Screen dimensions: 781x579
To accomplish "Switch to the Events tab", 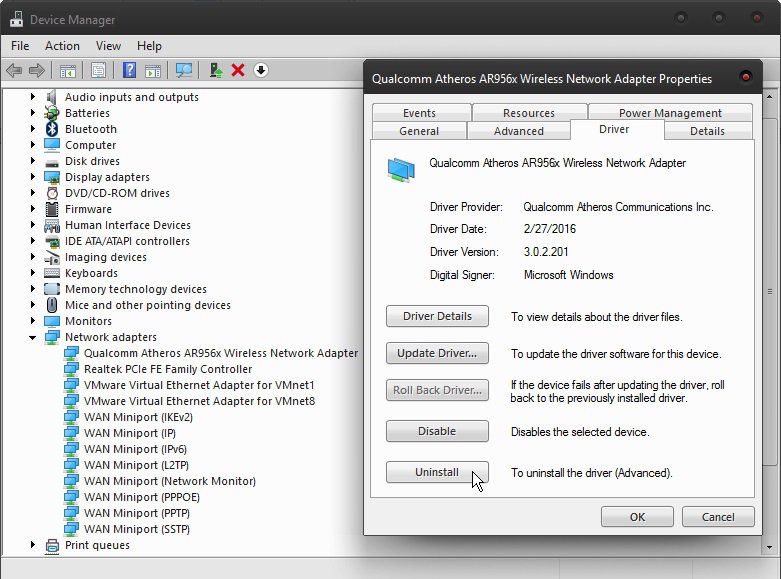I will tap(419, 113).
